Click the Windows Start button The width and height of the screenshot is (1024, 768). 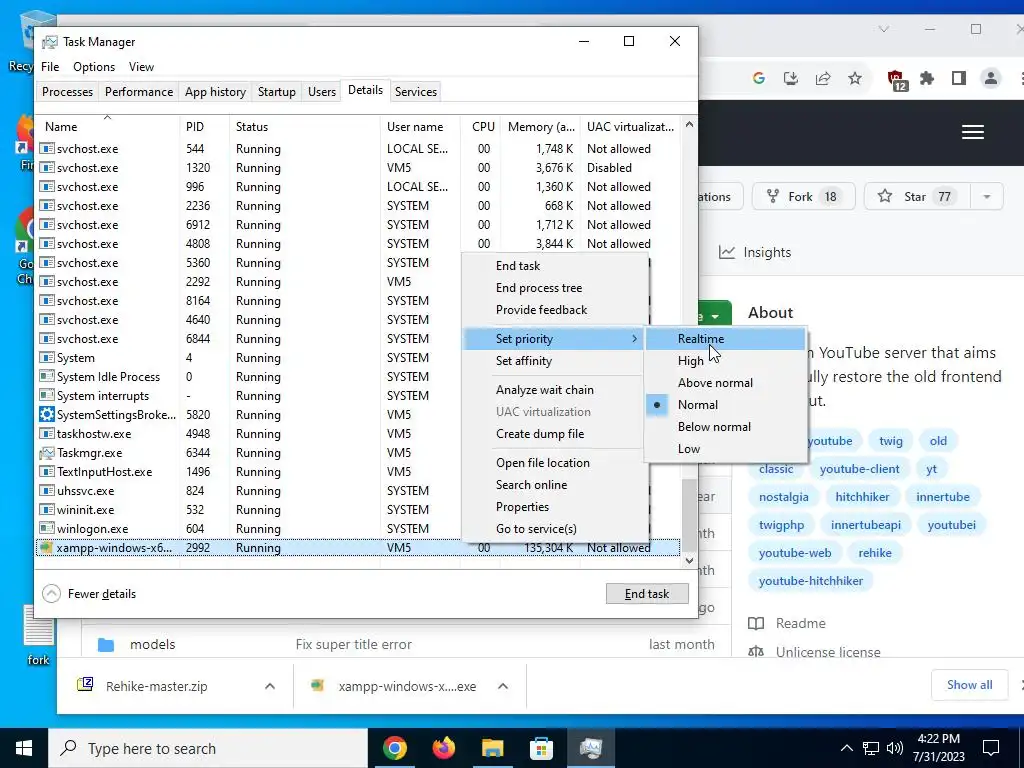[x=24, y=748]
